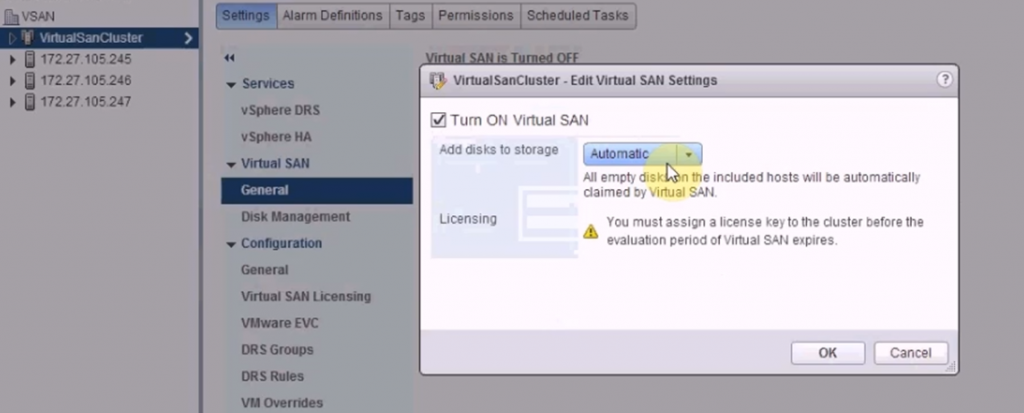Viewport: 1024px width, 413px height.
Task: Click host icon for 172.27.105.246
Action: click(29, 81)
